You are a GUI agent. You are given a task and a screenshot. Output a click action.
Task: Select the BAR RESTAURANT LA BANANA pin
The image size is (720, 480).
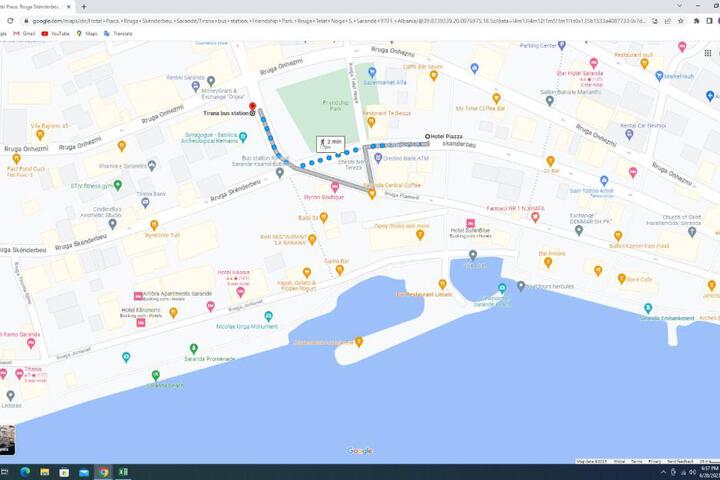tap(312, 239)
